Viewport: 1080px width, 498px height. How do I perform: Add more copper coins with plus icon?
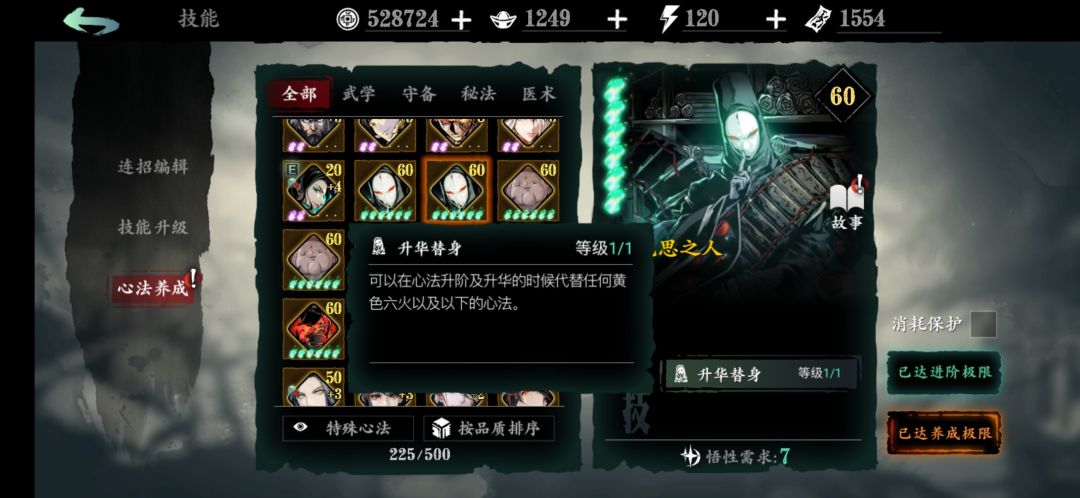pos(461,21)
